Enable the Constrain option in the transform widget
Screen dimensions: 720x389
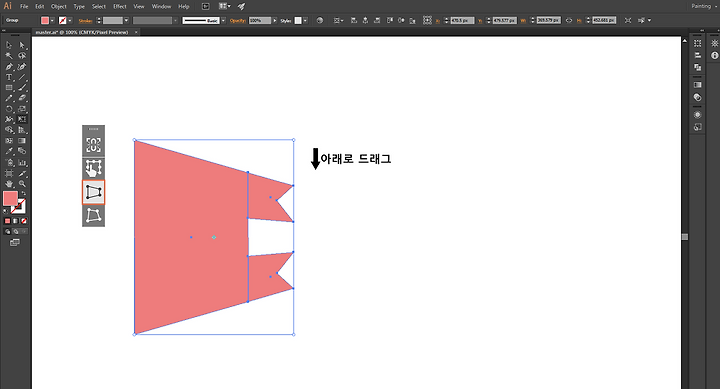94,145
